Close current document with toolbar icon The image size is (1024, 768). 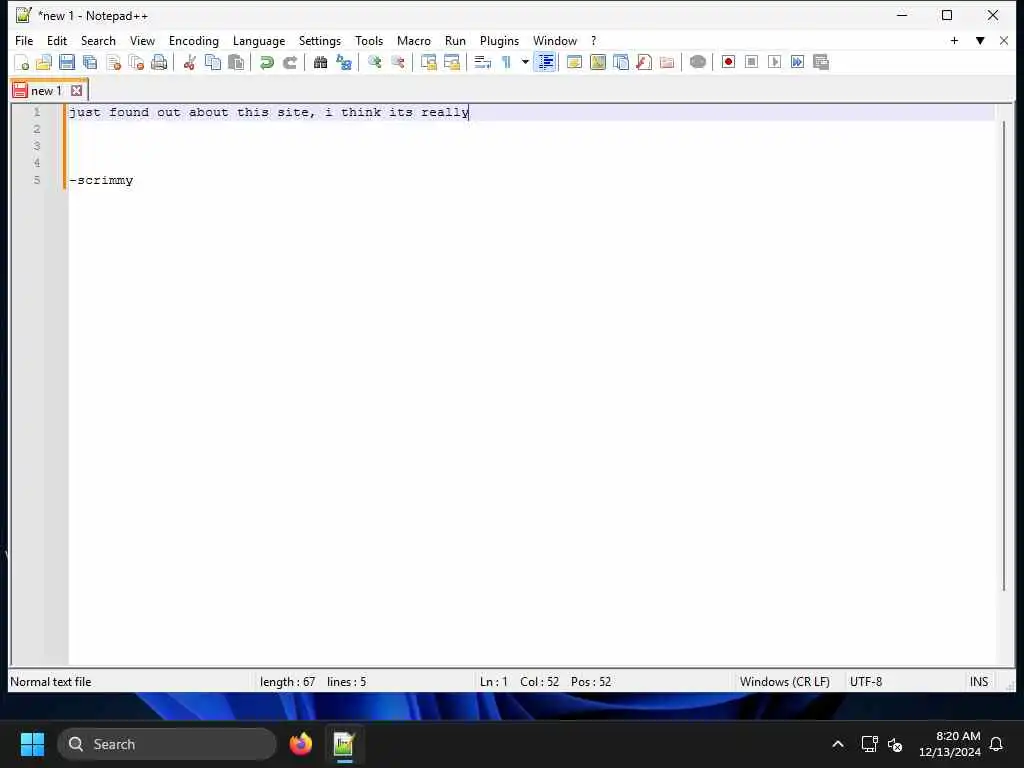coord(114,63)
